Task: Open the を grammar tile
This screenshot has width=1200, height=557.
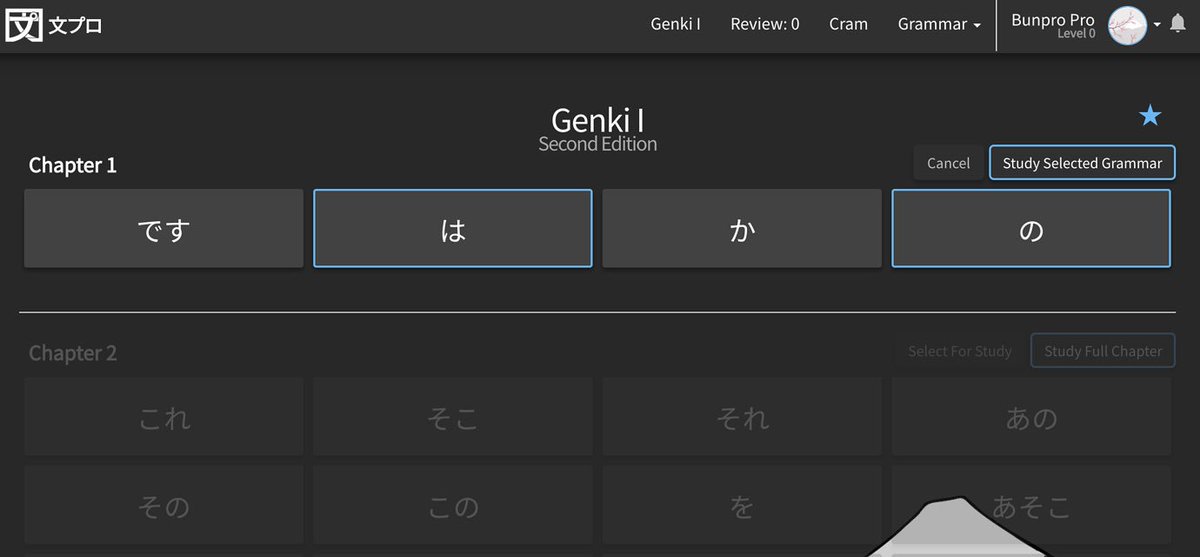Action: (742, 505)
